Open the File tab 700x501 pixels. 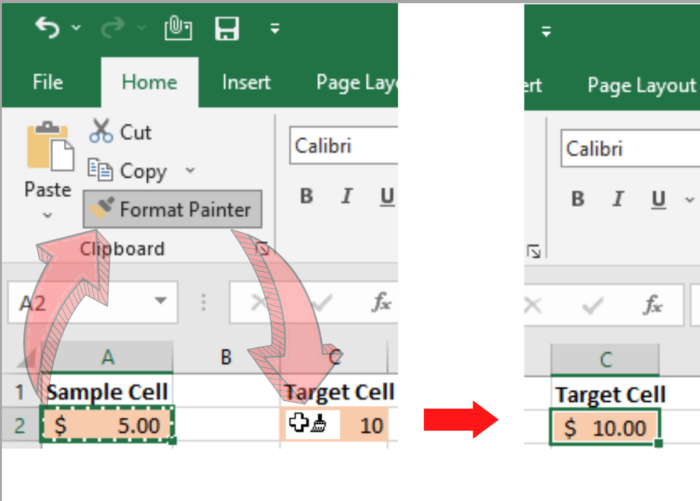pos(48,83)
